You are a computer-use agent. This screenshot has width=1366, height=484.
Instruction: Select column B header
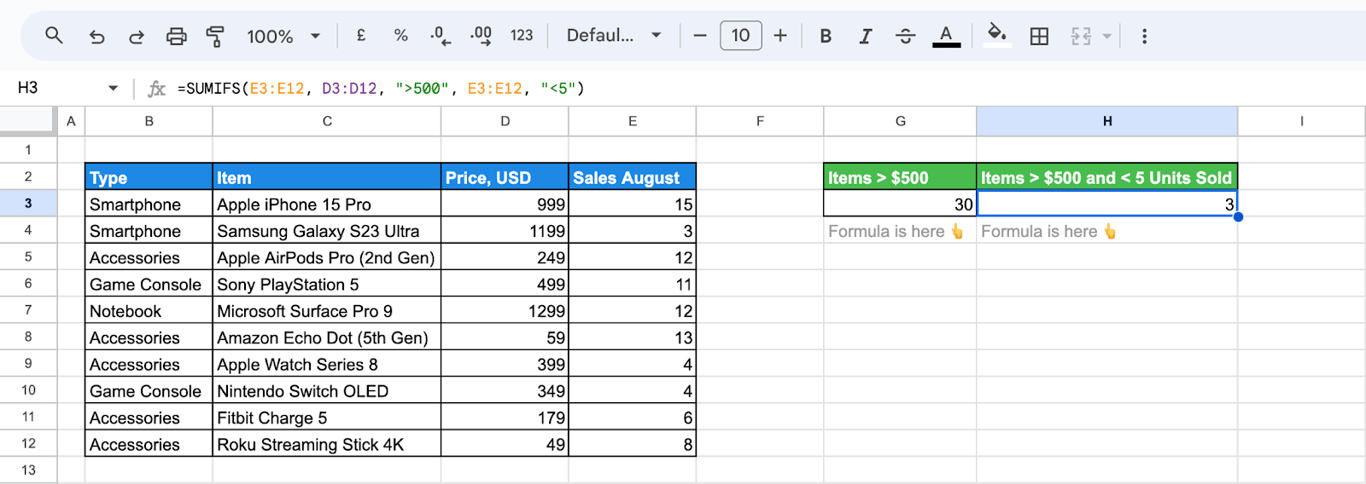[149, 121]
